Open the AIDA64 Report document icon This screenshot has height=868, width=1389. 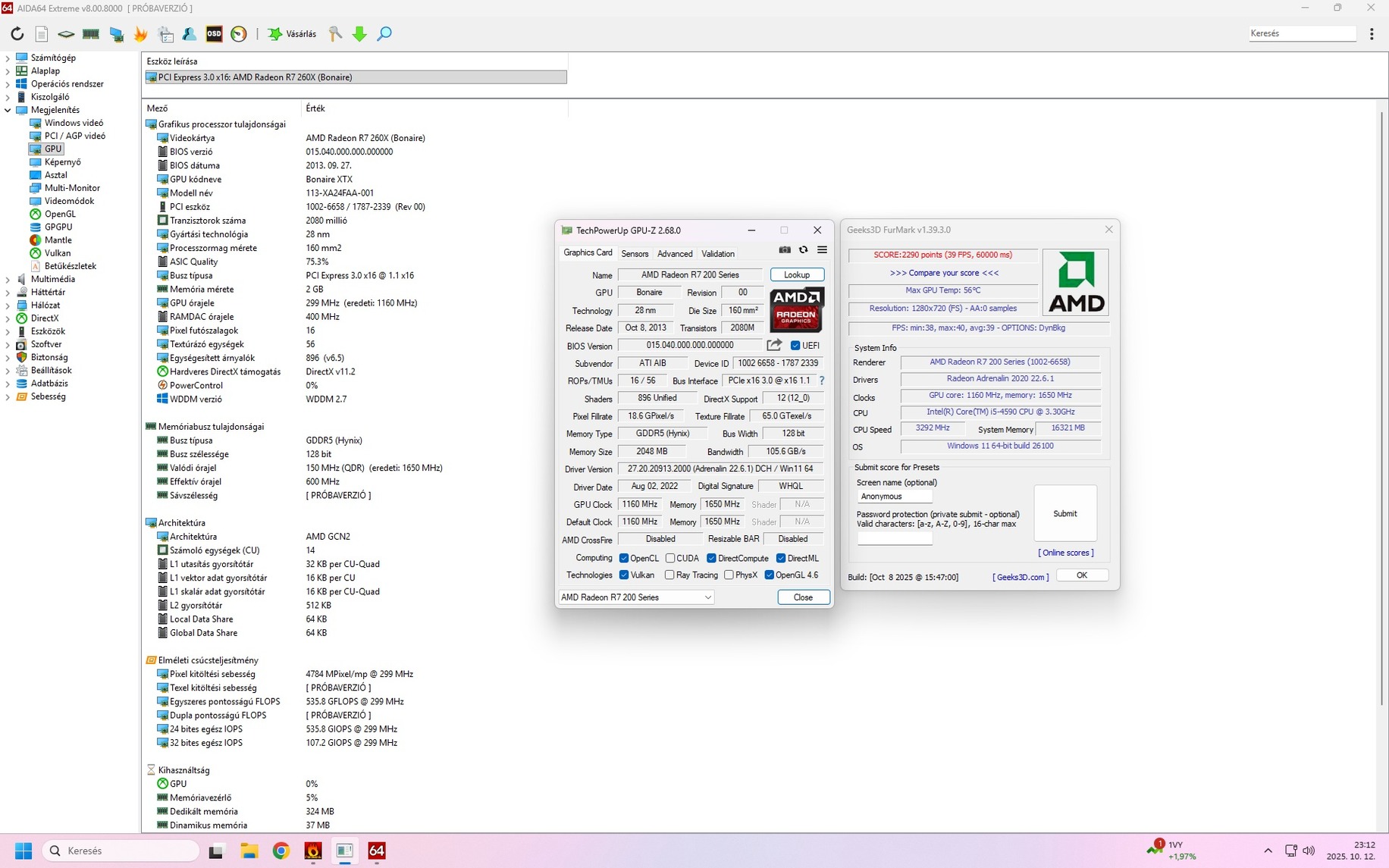click(x=42, y=33)
